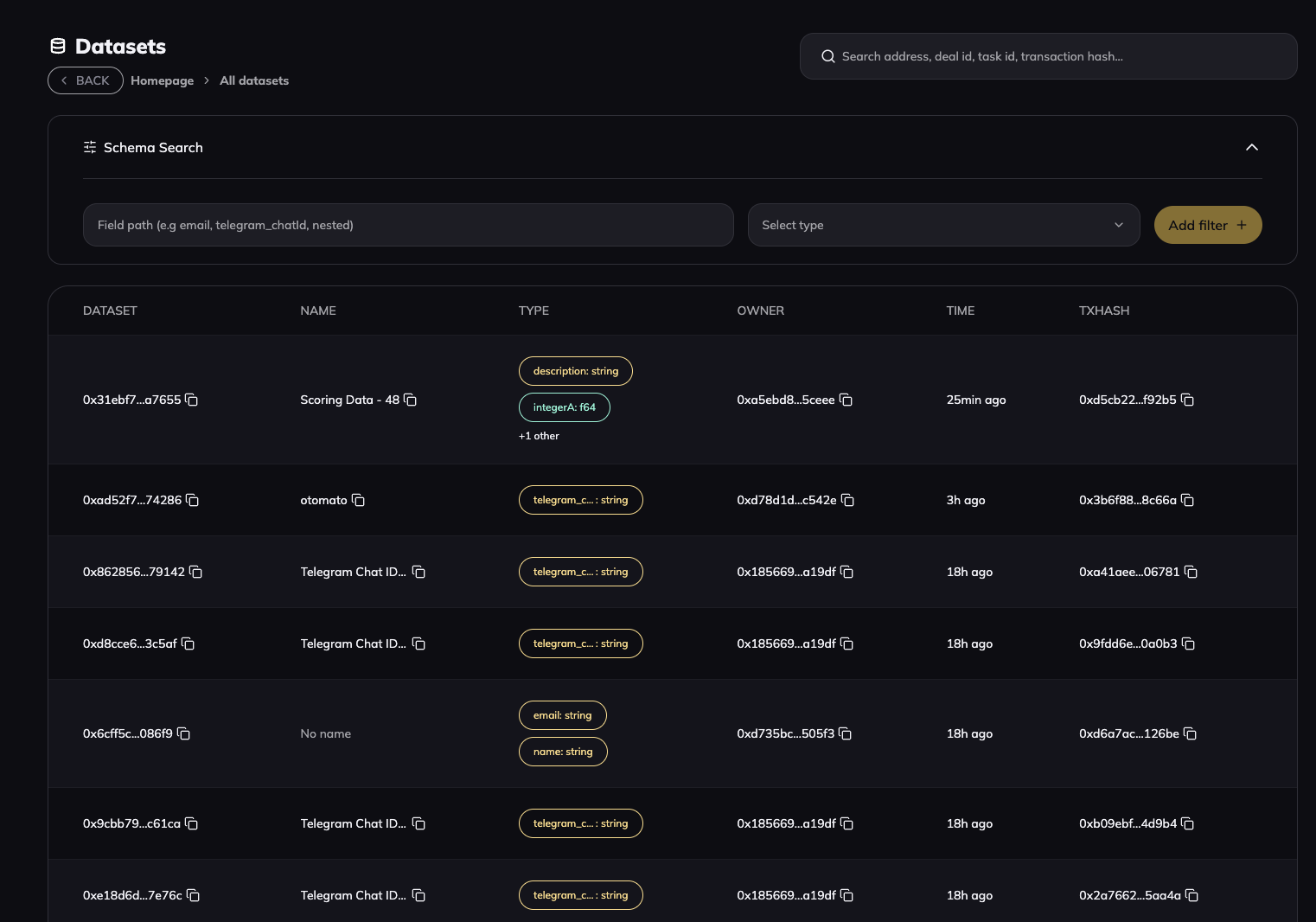This screenshot has height=922, width=1316.
Task: Copy owner address 0xa5ebd8...5ceee
Action: pyautogui.click(x=846, y=400)
